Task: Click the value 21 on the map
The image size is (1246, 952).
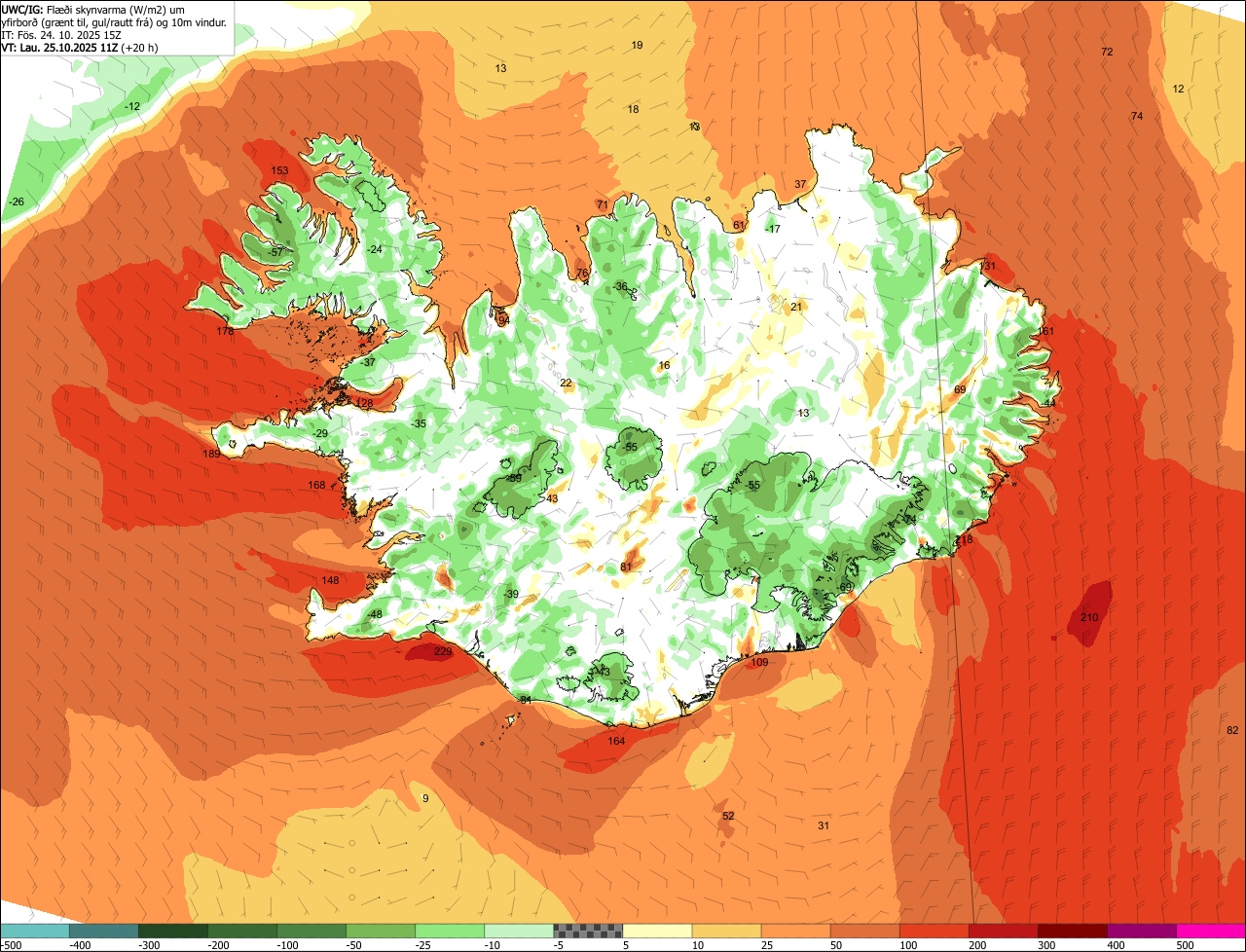Action: click(x=796, y=307)
